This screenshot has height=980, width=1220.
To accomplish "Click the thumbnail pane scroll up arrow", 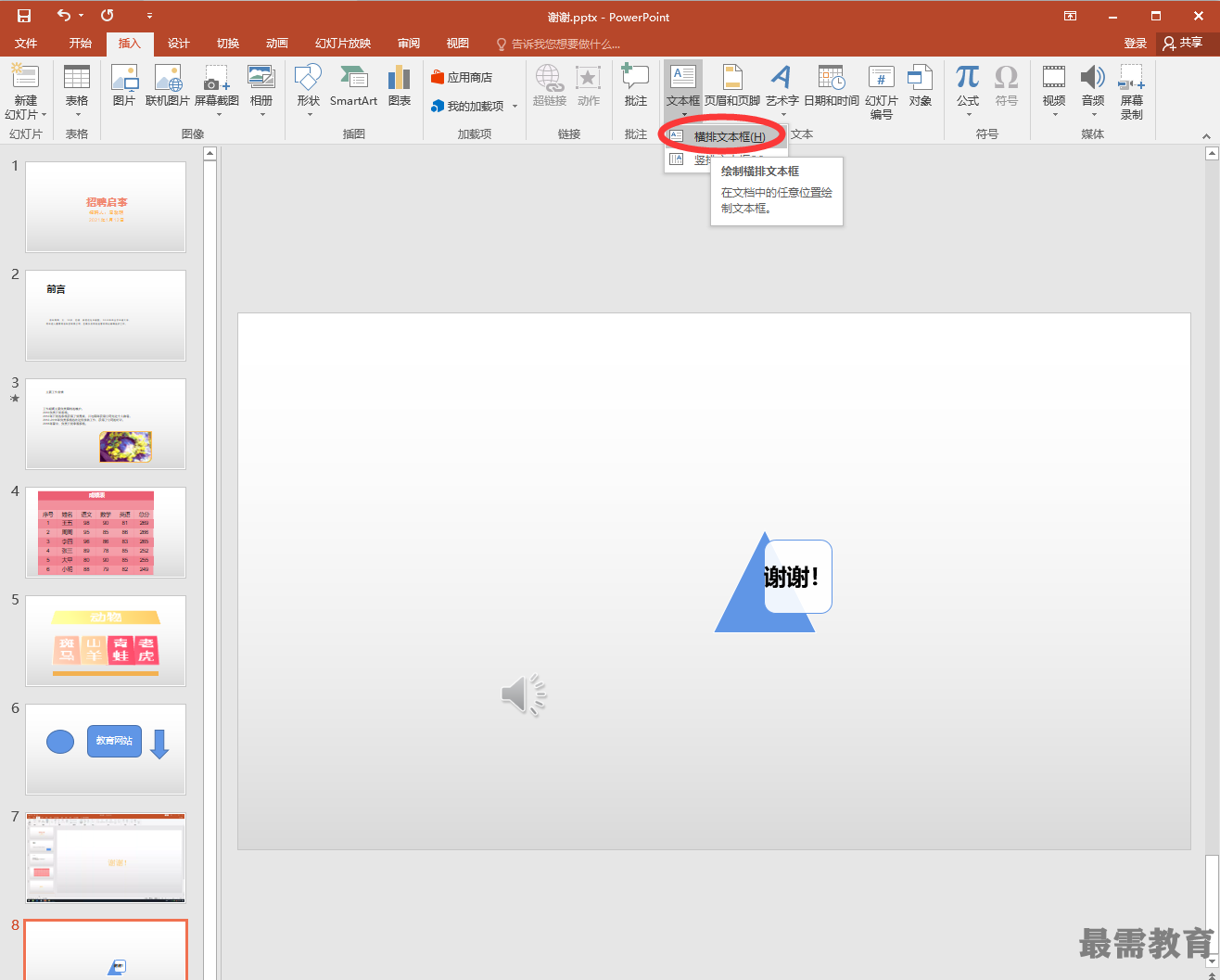I will pyautogui.click(x=210, y=154).
